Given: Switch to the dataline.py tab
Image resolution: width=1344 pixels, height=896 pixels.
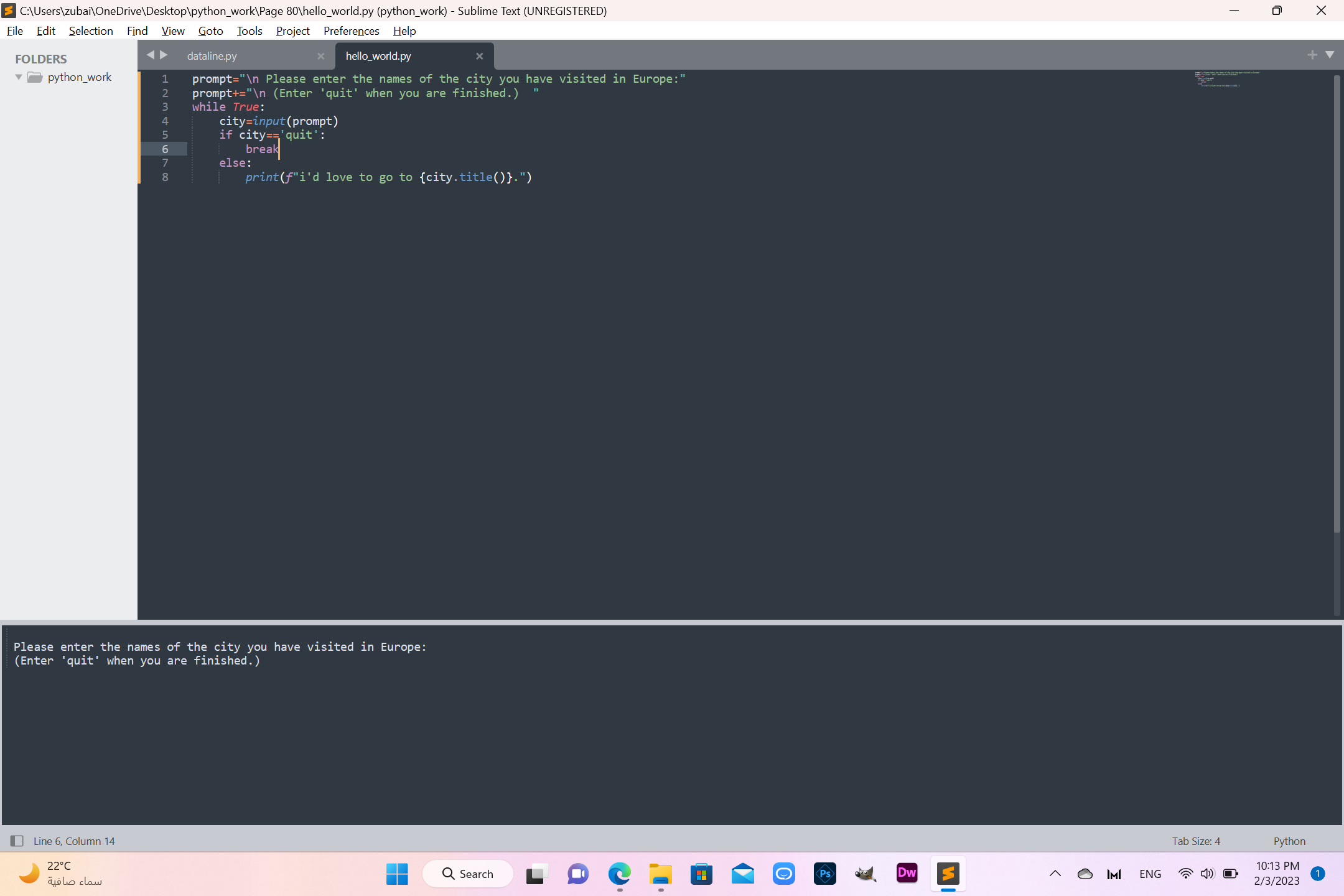Looking at the screenshot, I should pos(212,56).
